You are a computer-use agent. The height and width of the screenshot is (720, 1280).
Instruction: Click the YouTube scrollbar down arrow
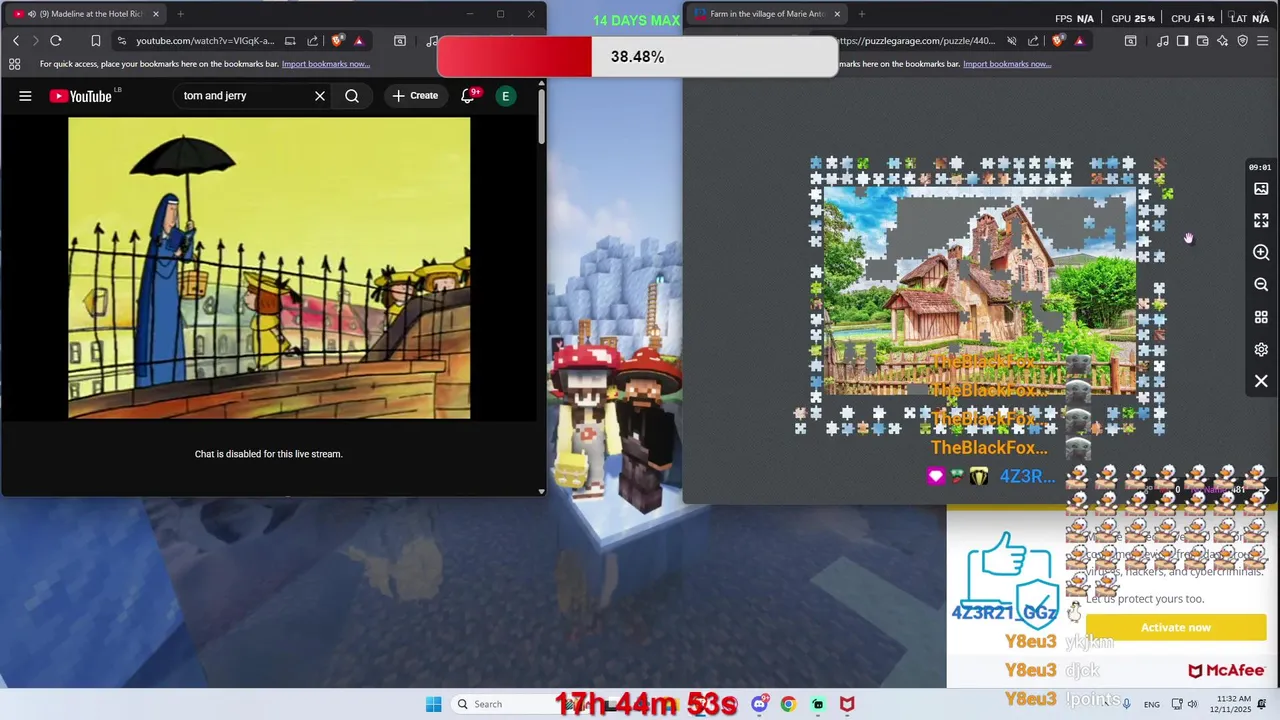541,491
